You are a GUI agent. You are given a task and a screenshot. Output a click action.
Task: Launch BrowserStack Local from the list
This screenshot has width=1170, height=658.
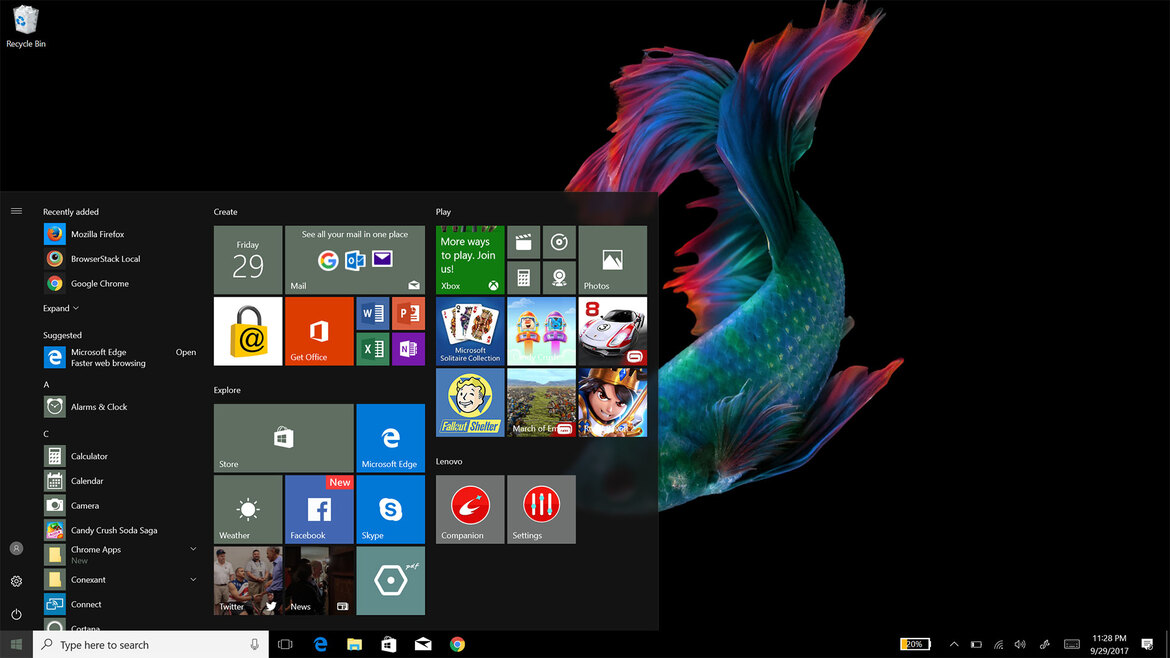point(119,259)
